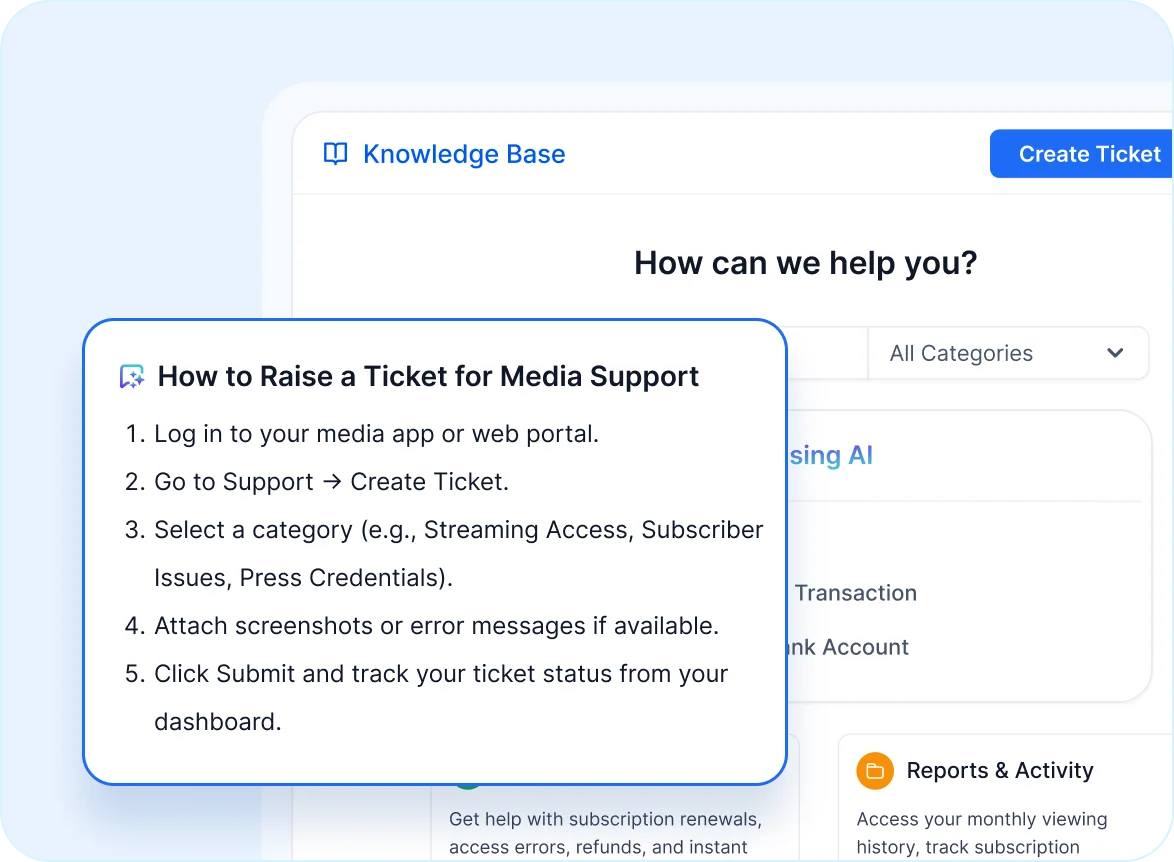Select the How can we help you heading
1174x862 pixels.
click(805, 262)
